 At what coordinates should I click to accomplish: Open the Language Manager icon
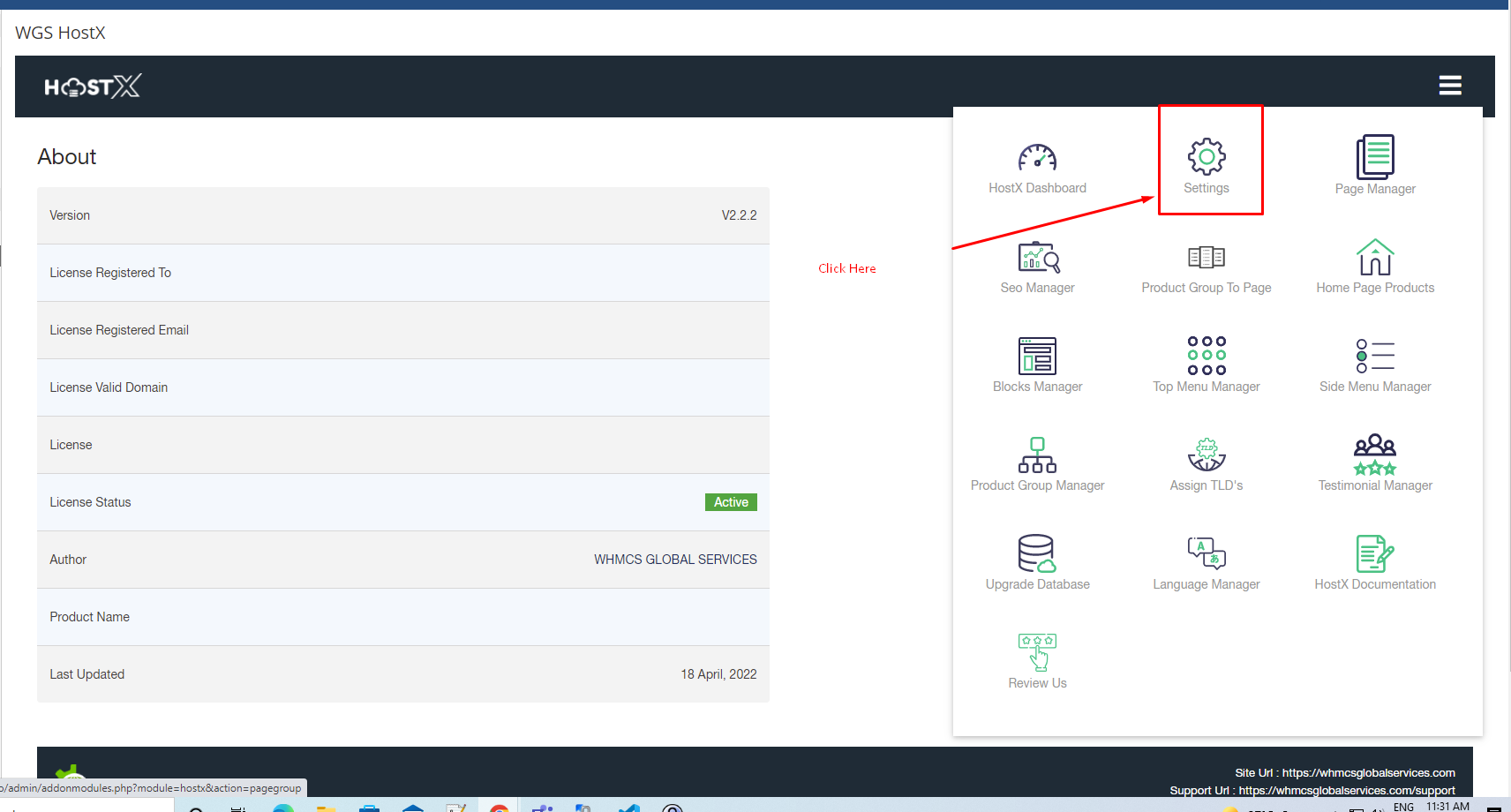point(1206,553)
